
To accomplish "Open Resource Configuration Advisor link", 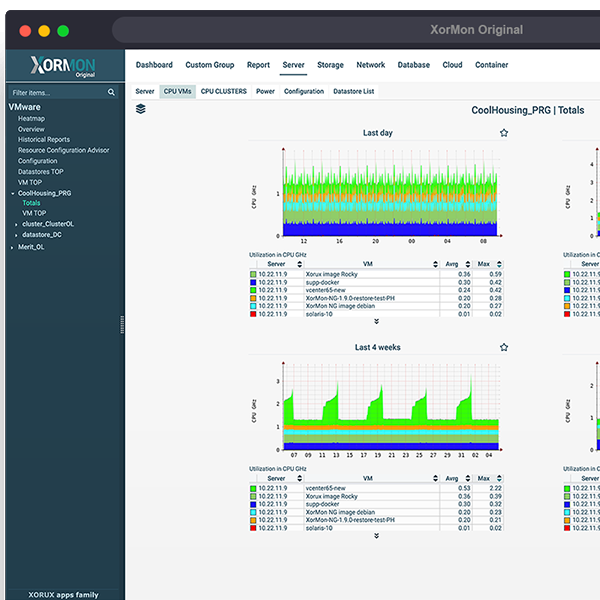I will 63,150.
